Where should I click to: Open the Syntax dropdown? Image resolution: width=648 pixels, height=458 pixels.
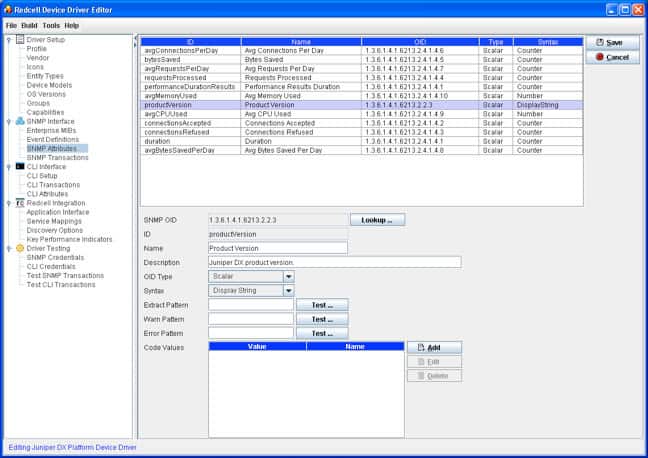click(x=288, y=291)
